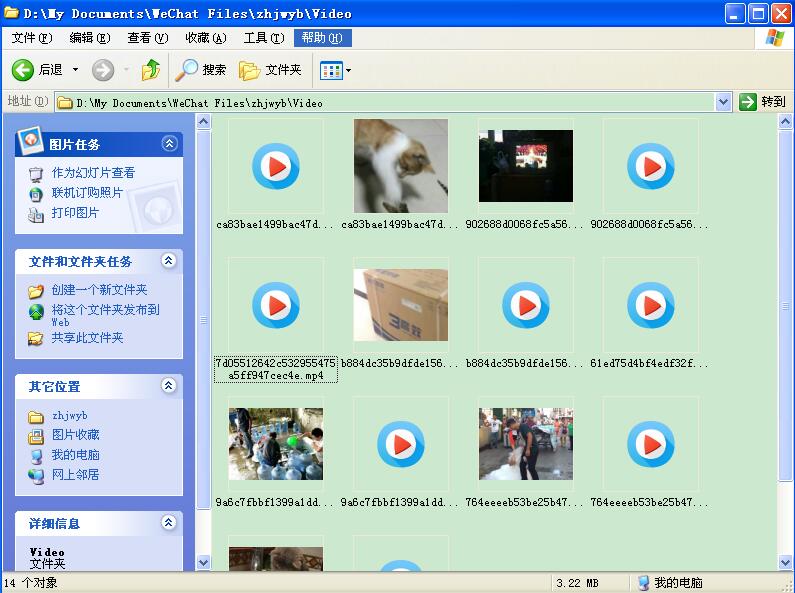Select the cardboard box video thumbnail

[400, 305]
